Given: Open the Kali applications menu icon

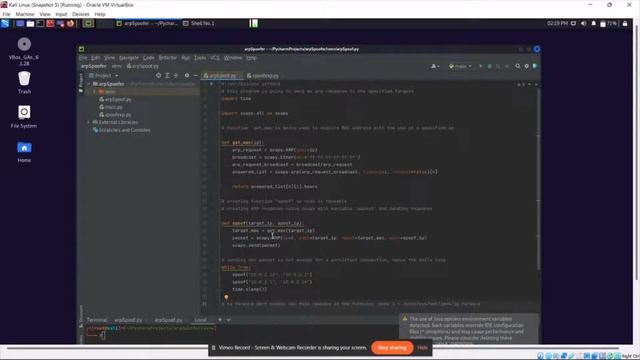Looking at the screenshot, I should click(x=5, y=24).
